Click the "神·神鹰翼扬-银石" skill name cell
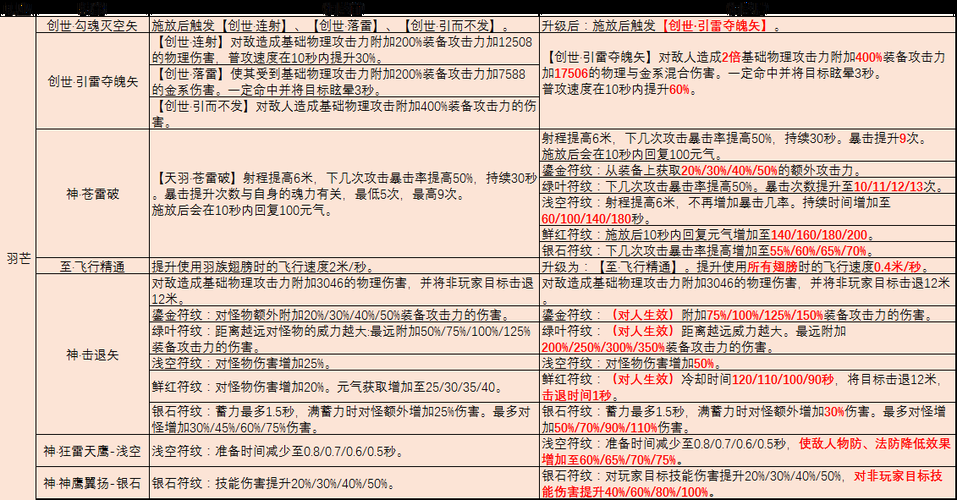Image resolution: width=957 pixels, height=500 pixels. (x=92, y=483)
